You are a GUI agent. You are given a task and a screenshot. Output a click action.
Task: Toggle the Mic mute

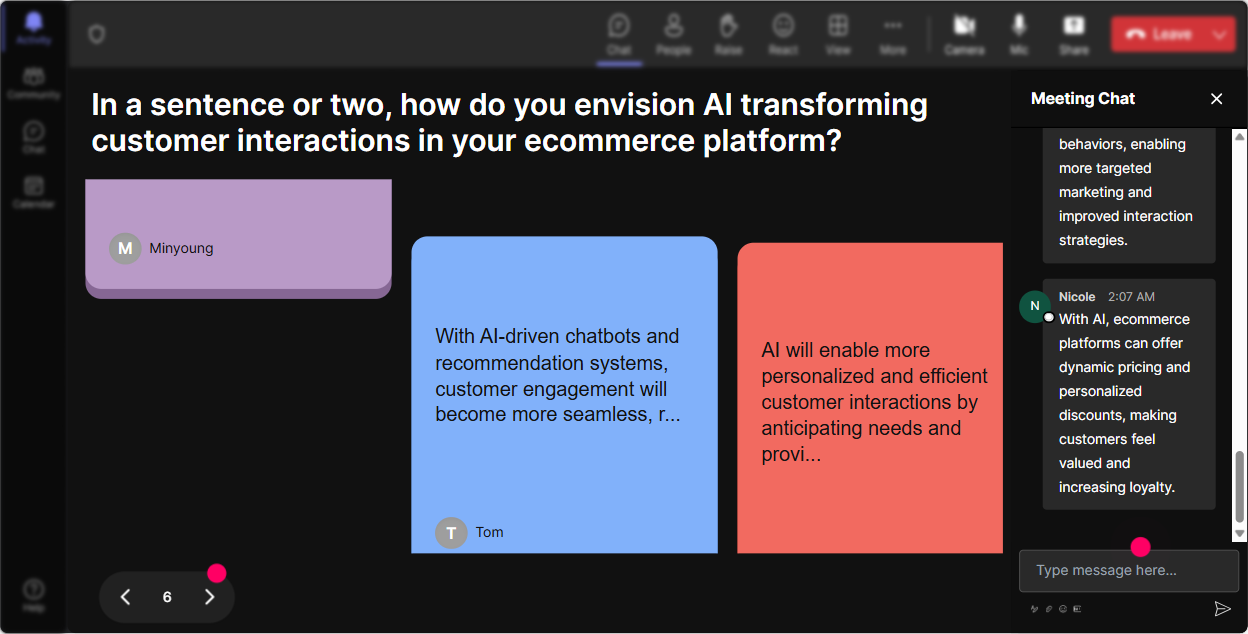(x=1019, y=34)
